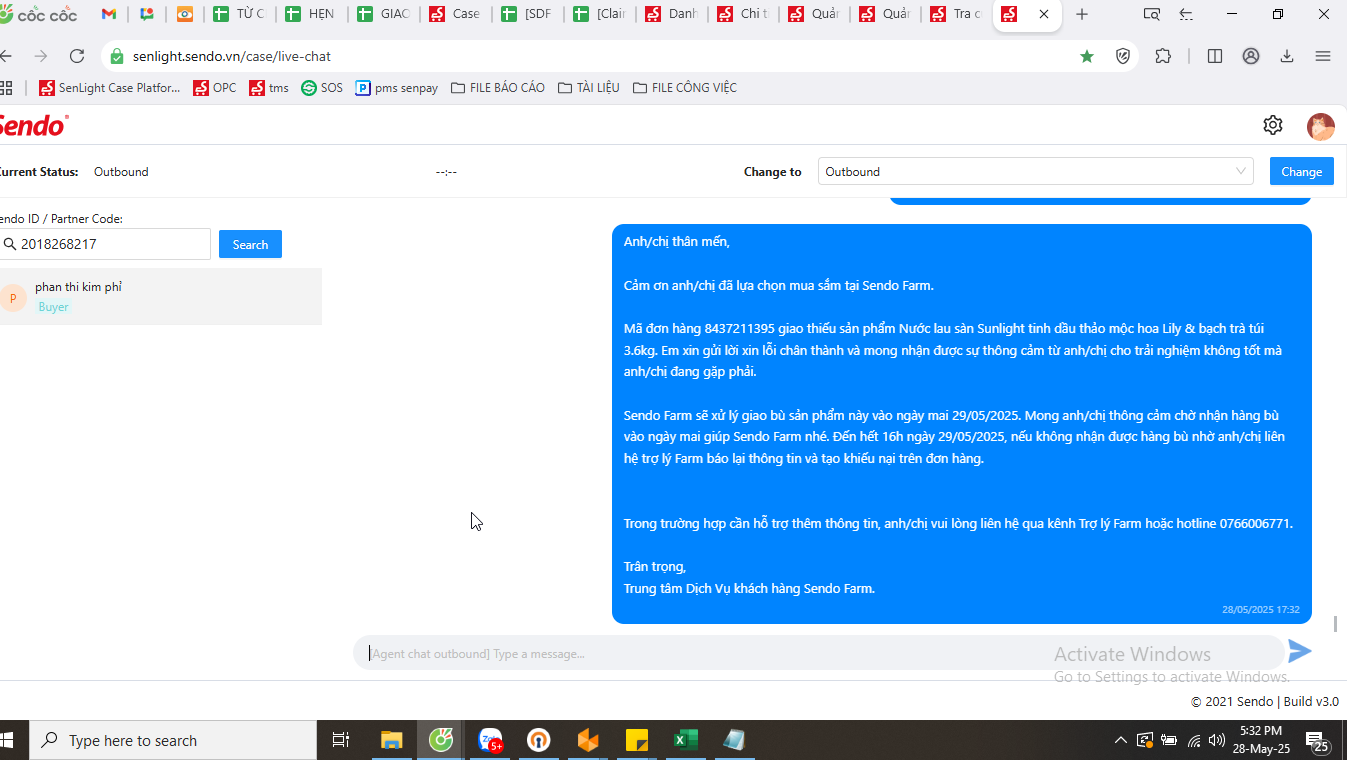This screenshot has width=1347, height=760.
Task: Click the message timestamp 28/05/2025 17:32
Action: [1260, 609]
